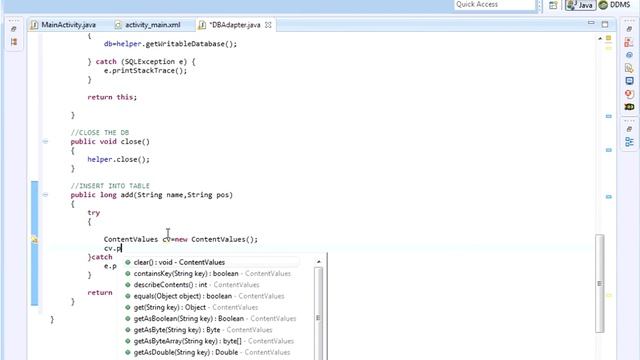
Task: Open the Open Perspective dialog icon
Action: [553, 5]
